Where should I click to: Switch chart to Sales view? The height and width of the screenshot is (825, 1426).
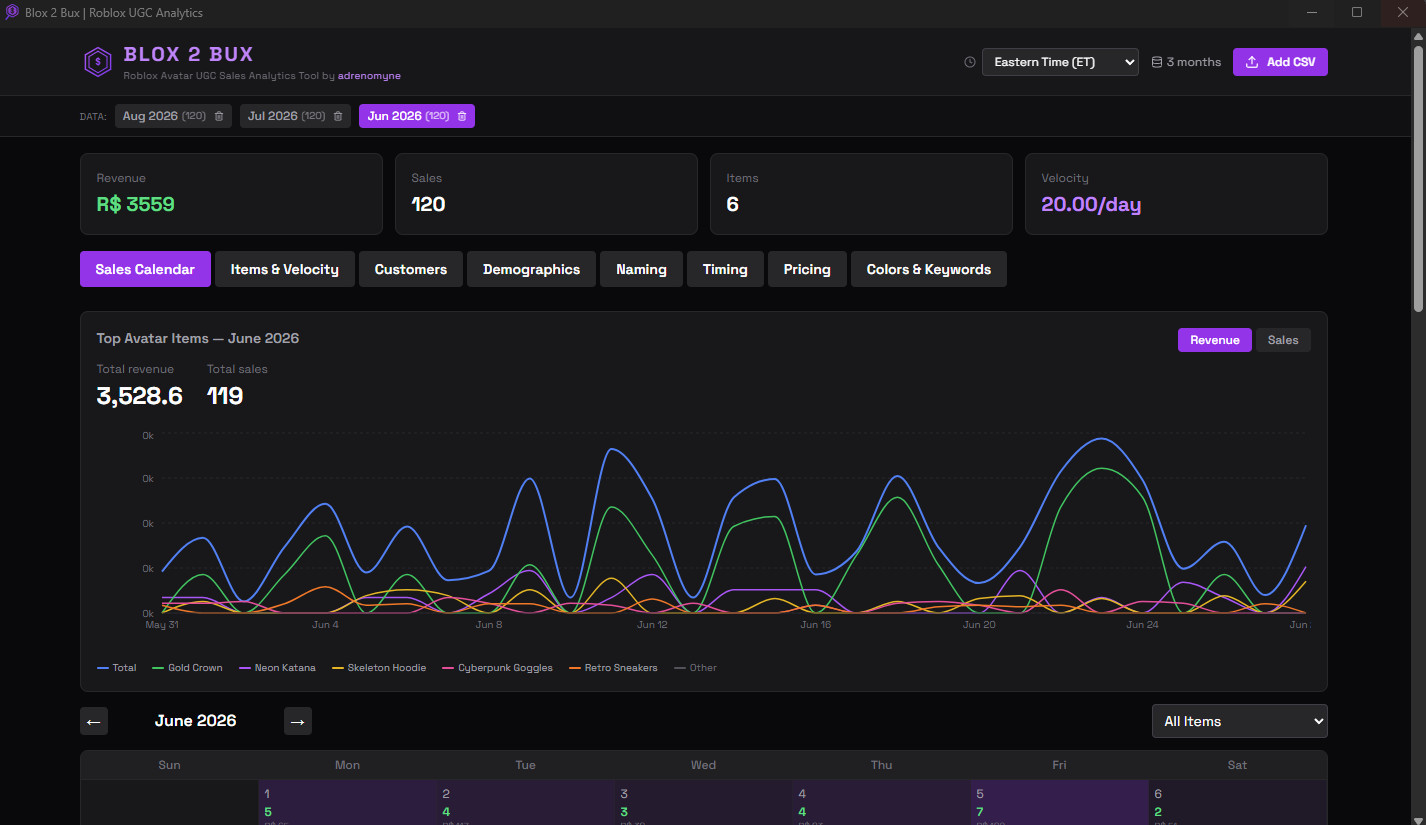coord(1283,340)
